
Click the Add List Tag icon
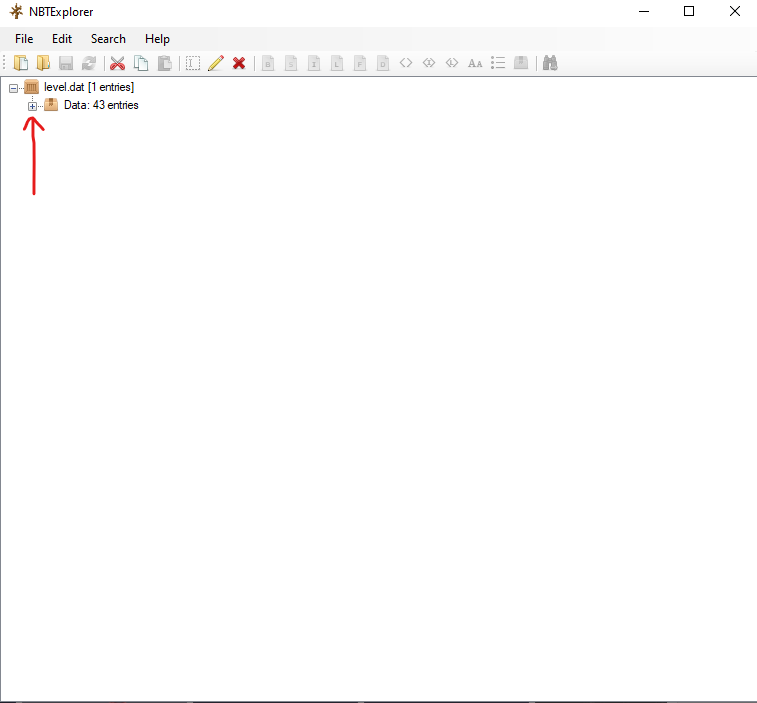(498, 63)
